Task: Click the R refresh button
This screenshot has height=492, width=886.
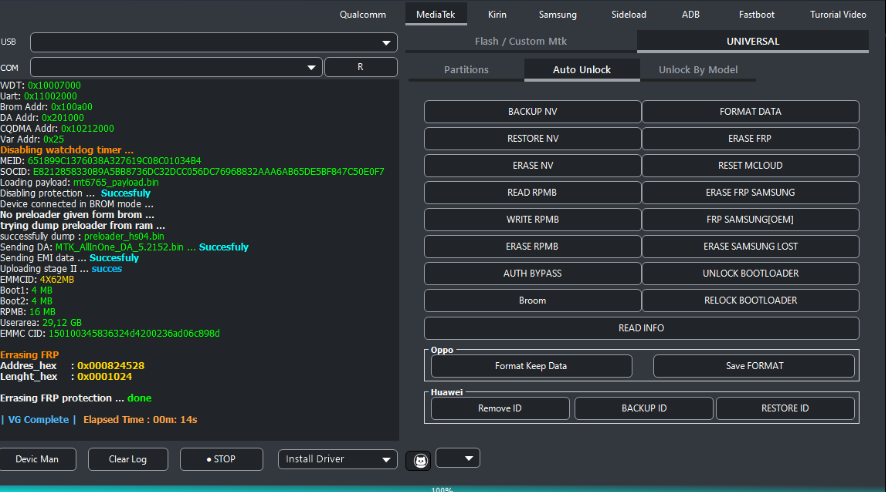Action: [x=361, y=67]
